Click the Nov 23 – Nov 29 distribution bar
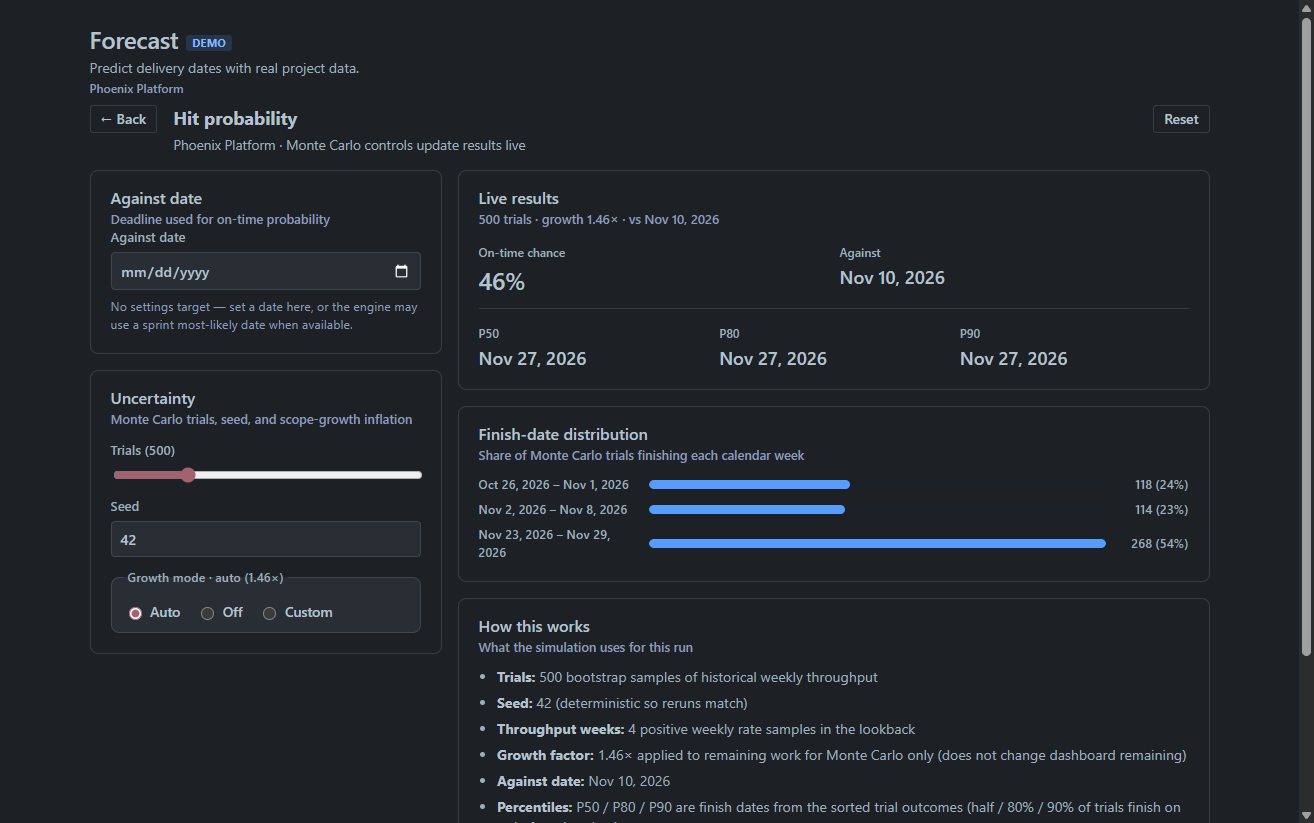1314x823 pixels. [877, 544]
